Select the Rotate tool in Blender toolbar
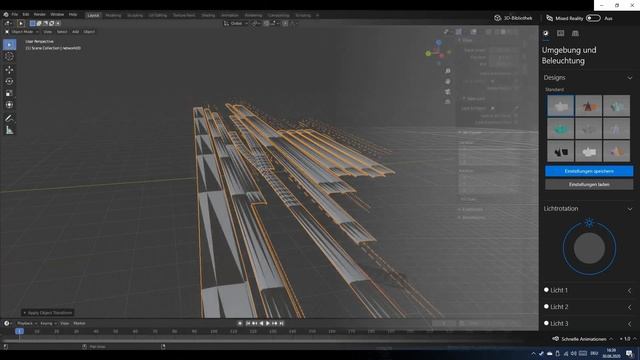This screenshot has height=360, width=640. [x=9, y=81]
